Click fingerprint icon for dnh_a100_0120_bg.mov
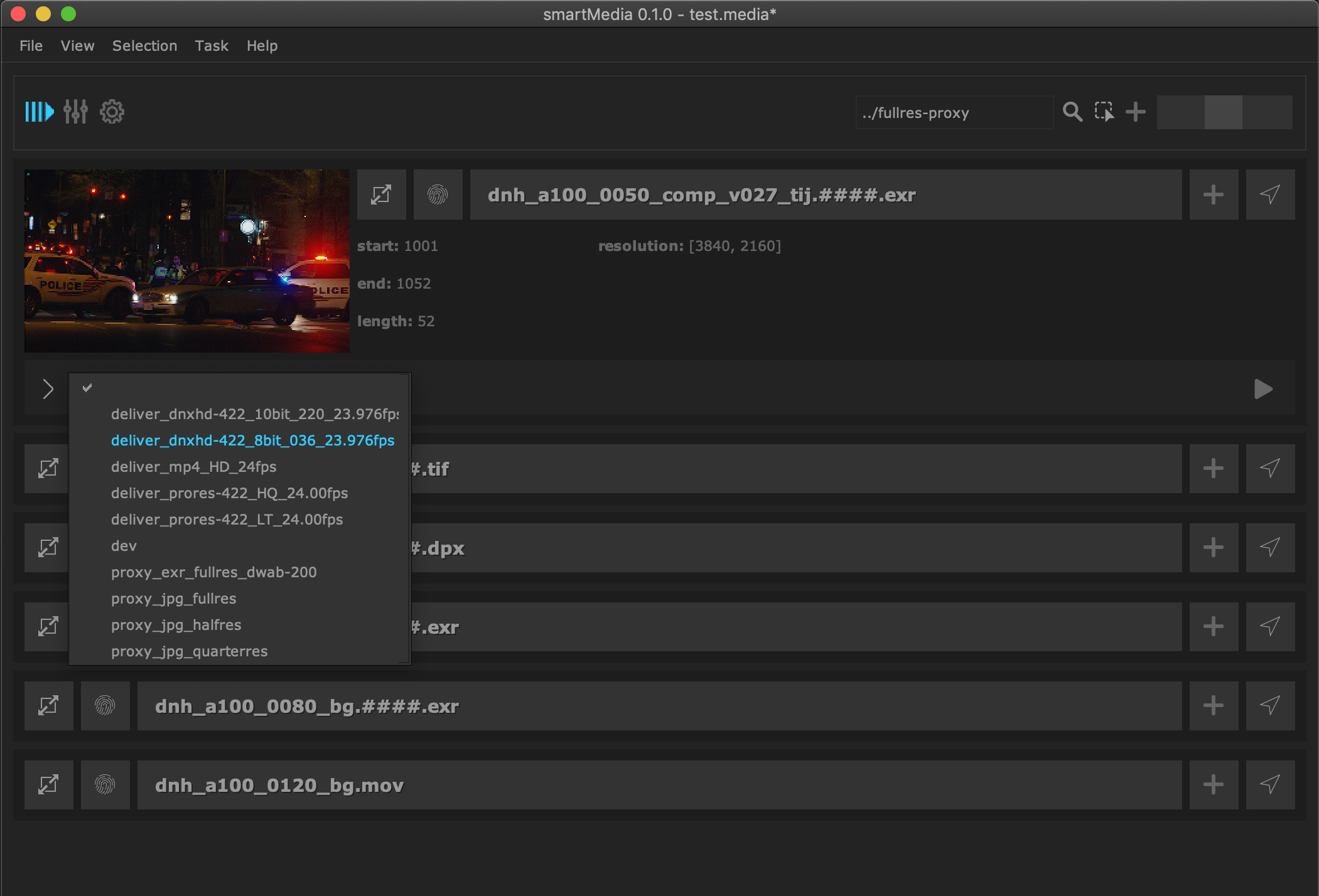This screenshot has height=896, width=1319. 105,784
